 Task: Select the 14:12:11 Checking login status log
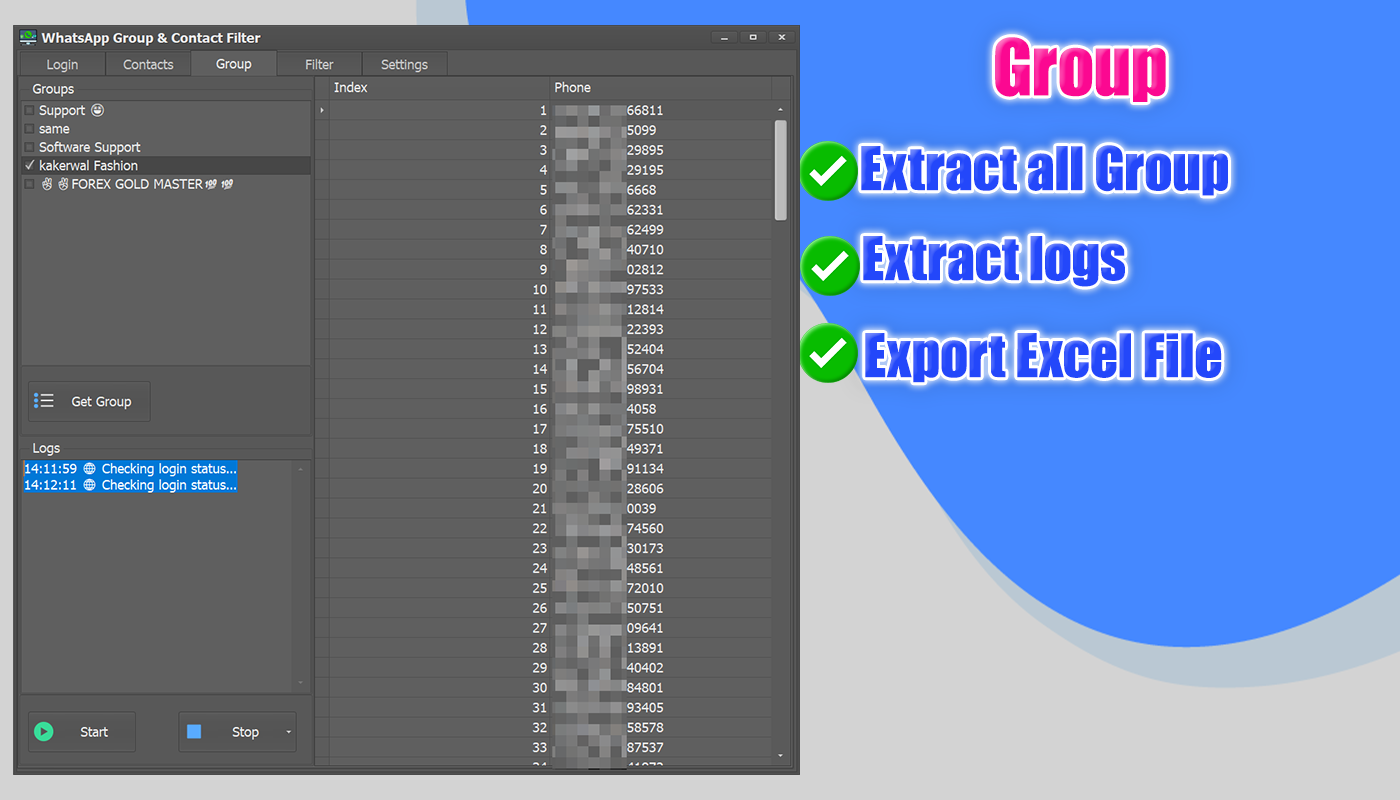(130, 485)
